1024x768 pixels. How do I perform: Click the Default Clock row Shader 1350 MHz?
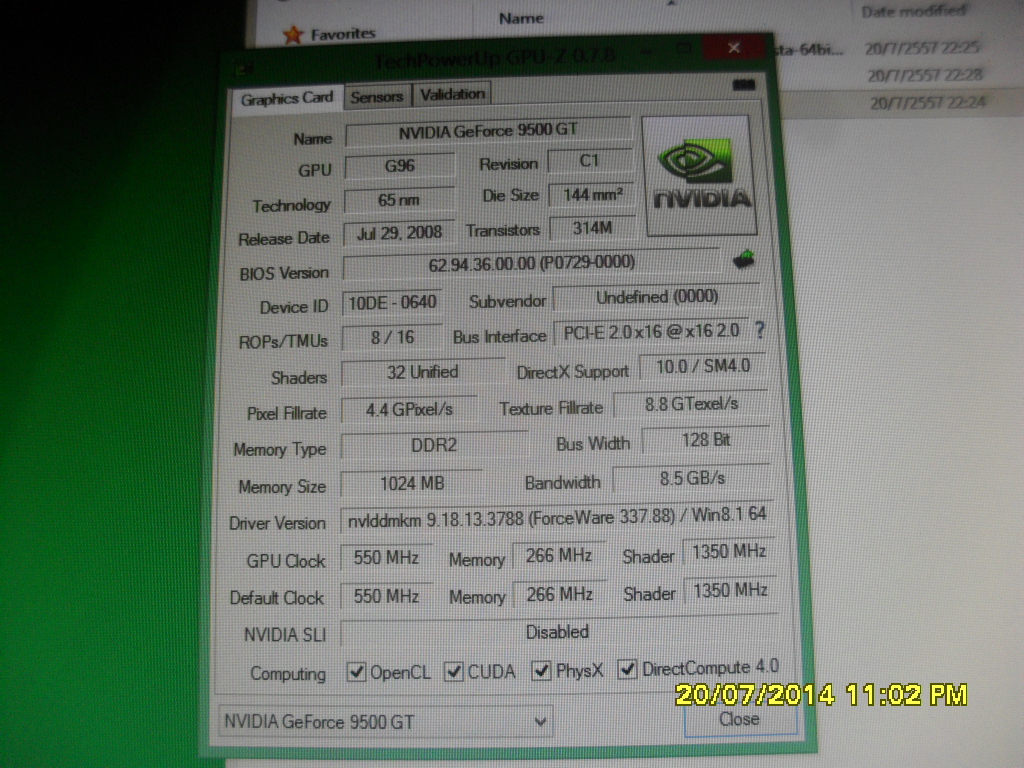[x=730, y=590]
